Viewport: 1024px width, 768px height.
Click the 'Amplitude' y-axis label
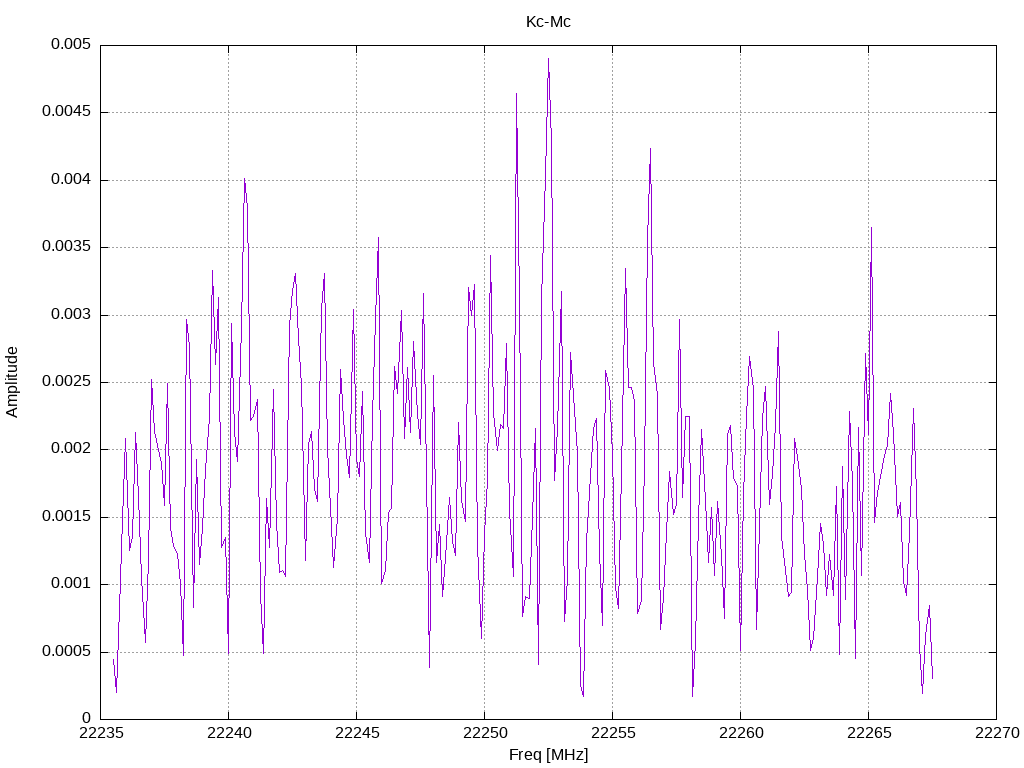(x=12, y=382)
